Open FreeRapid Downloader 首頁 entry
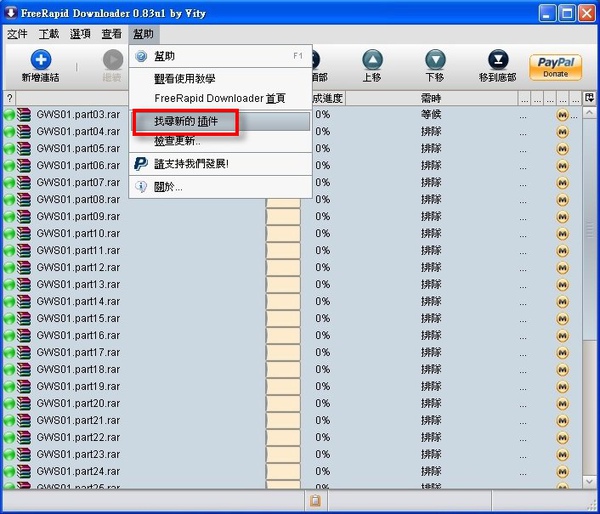 (x=220, y=98)
